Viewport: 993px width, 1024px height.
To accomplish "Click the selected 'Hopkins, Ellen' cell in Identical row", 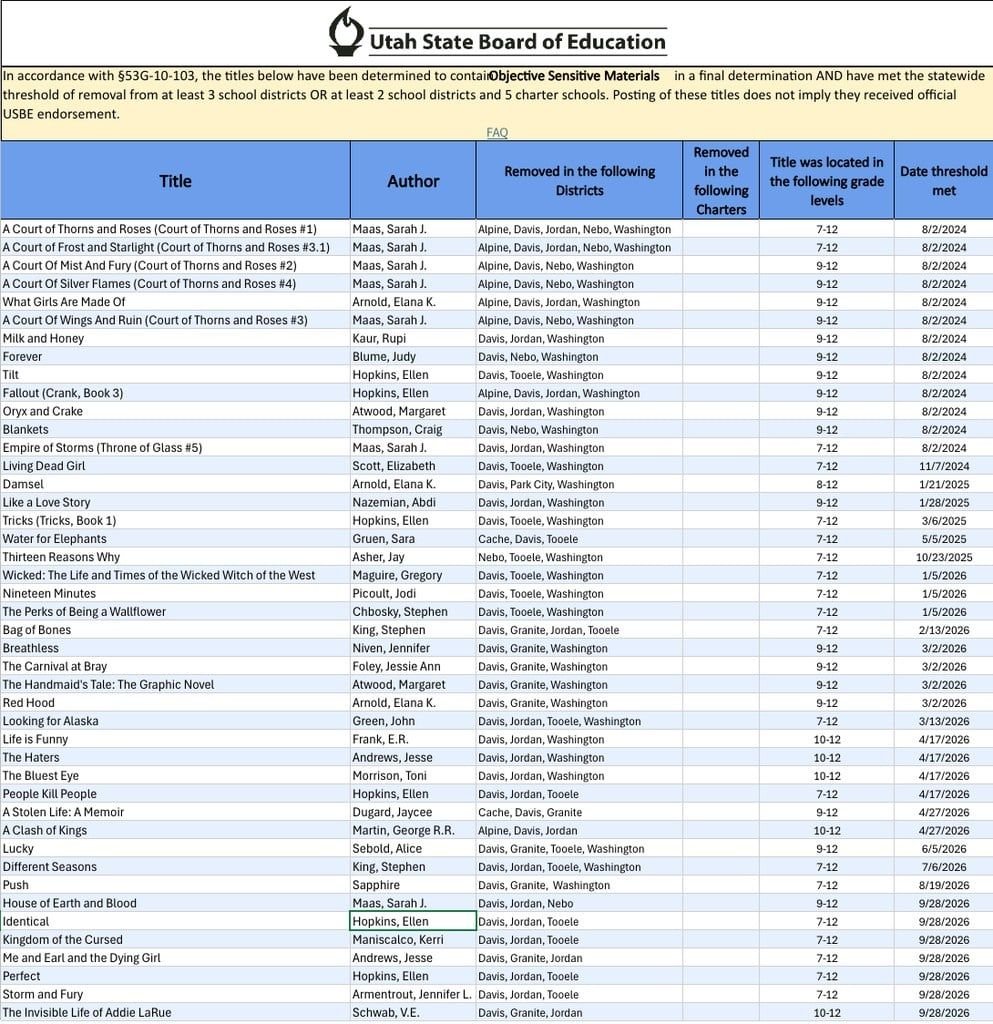I will pyautogui.click(x=413, y=921).
